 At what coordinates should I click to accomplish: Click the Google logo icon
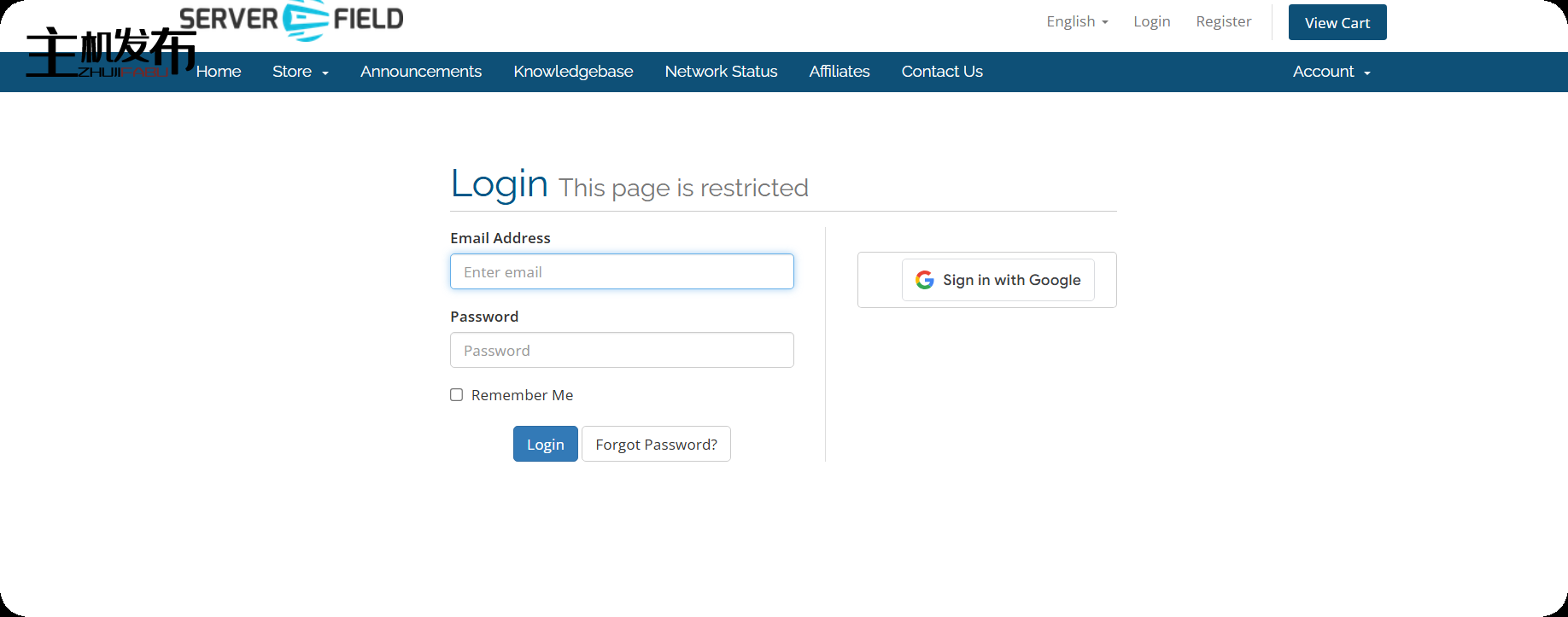pyautogui.click(x=924, y=280)
